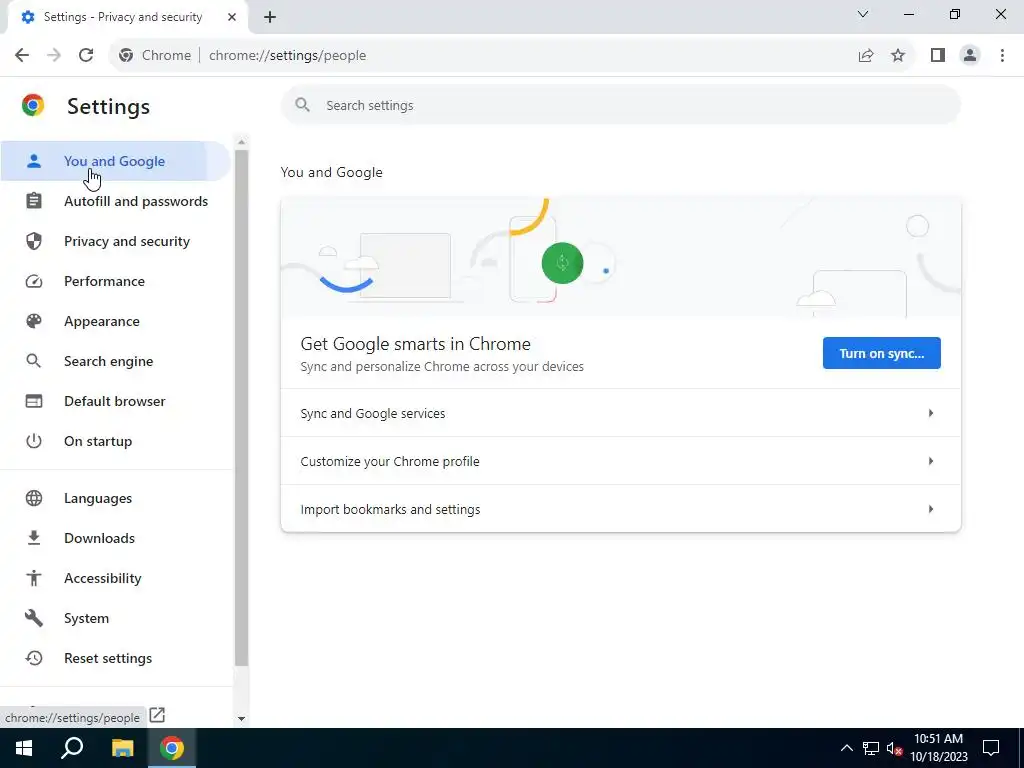Go to Privacy and security settings

coord(116,241)
